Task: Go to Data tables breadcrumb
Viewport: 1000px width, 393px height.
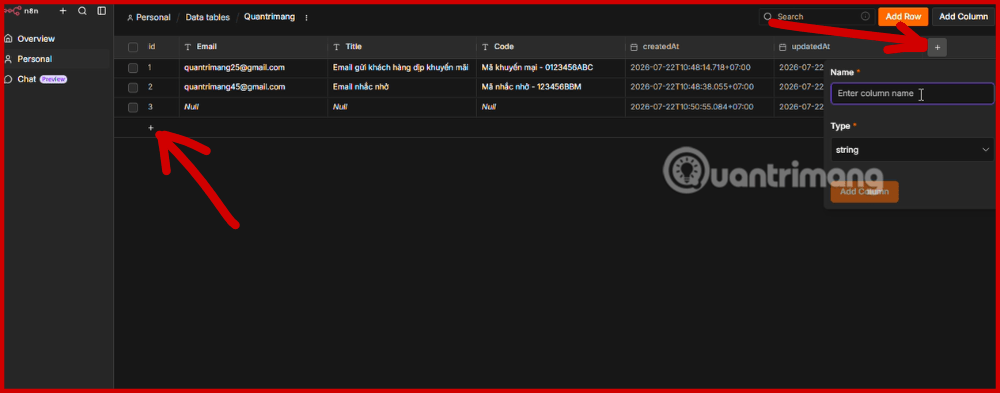Action: tap(207, 17)
